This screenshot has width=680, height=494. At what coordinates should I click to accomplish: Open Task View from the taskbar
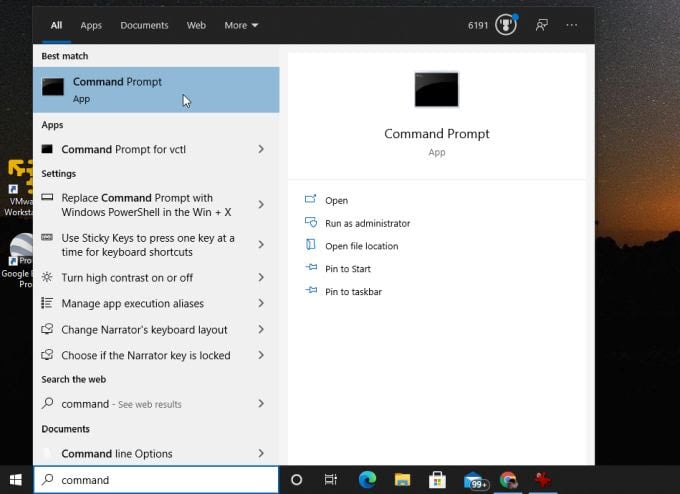point(331,480)
